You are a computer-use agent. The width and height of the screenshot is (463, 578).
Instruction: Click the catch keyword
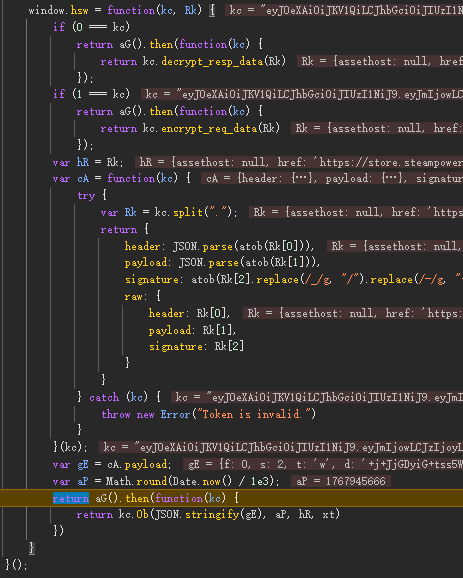[104, 397]
